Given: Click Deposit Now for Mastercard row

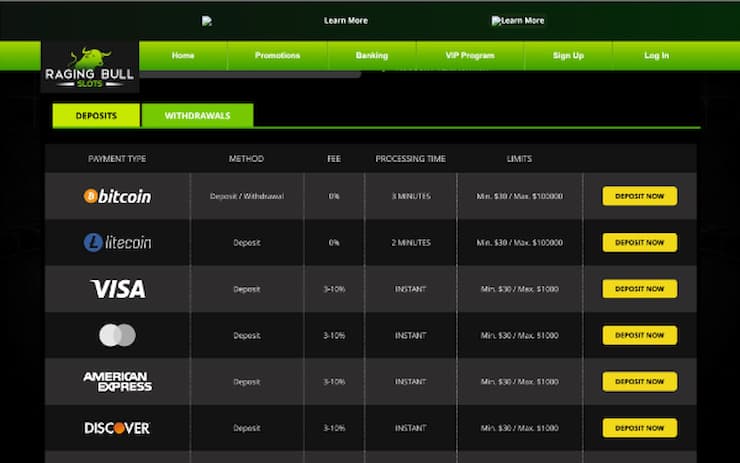Looking at the screenshot, I should click(x=639, y=335).
